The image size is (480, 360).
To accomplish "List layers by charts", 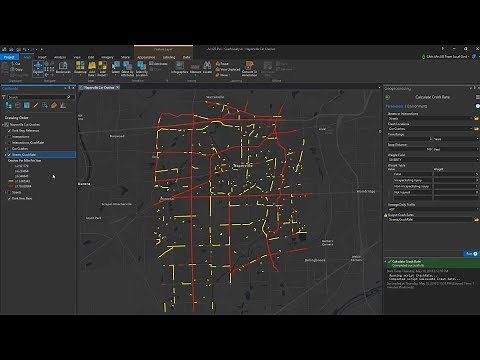I will 63,105.
